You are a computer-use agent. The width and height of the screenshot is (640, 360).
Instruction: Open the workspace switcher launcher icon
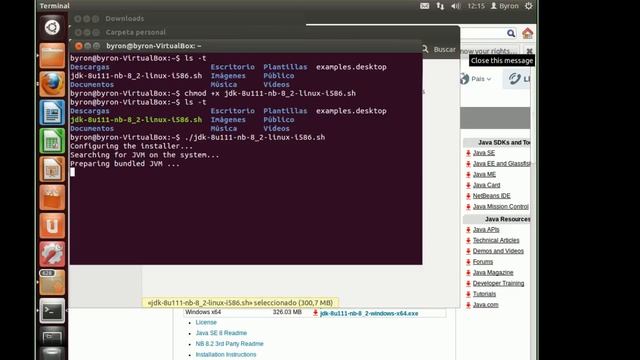coord(52,337)
